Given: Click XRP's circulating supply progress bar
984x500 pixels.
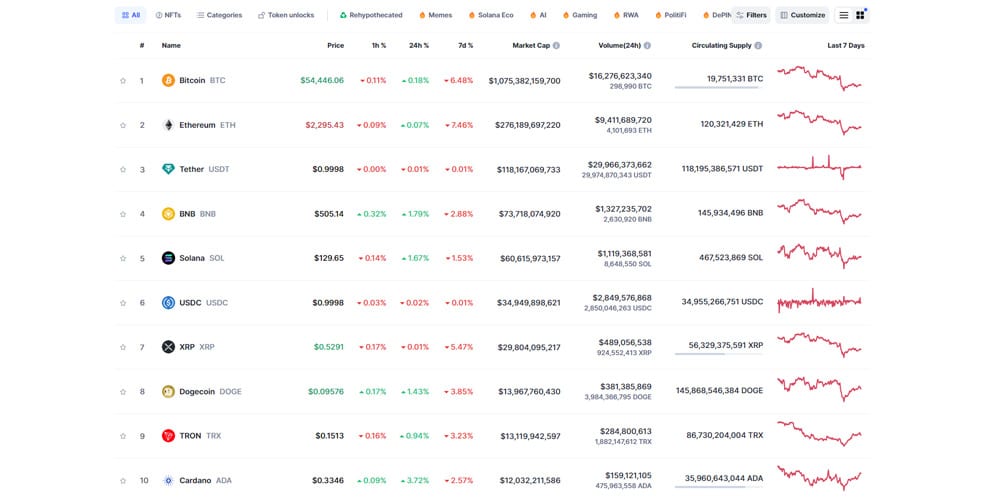Looking at the screenshot, I should tap(719, 354).
